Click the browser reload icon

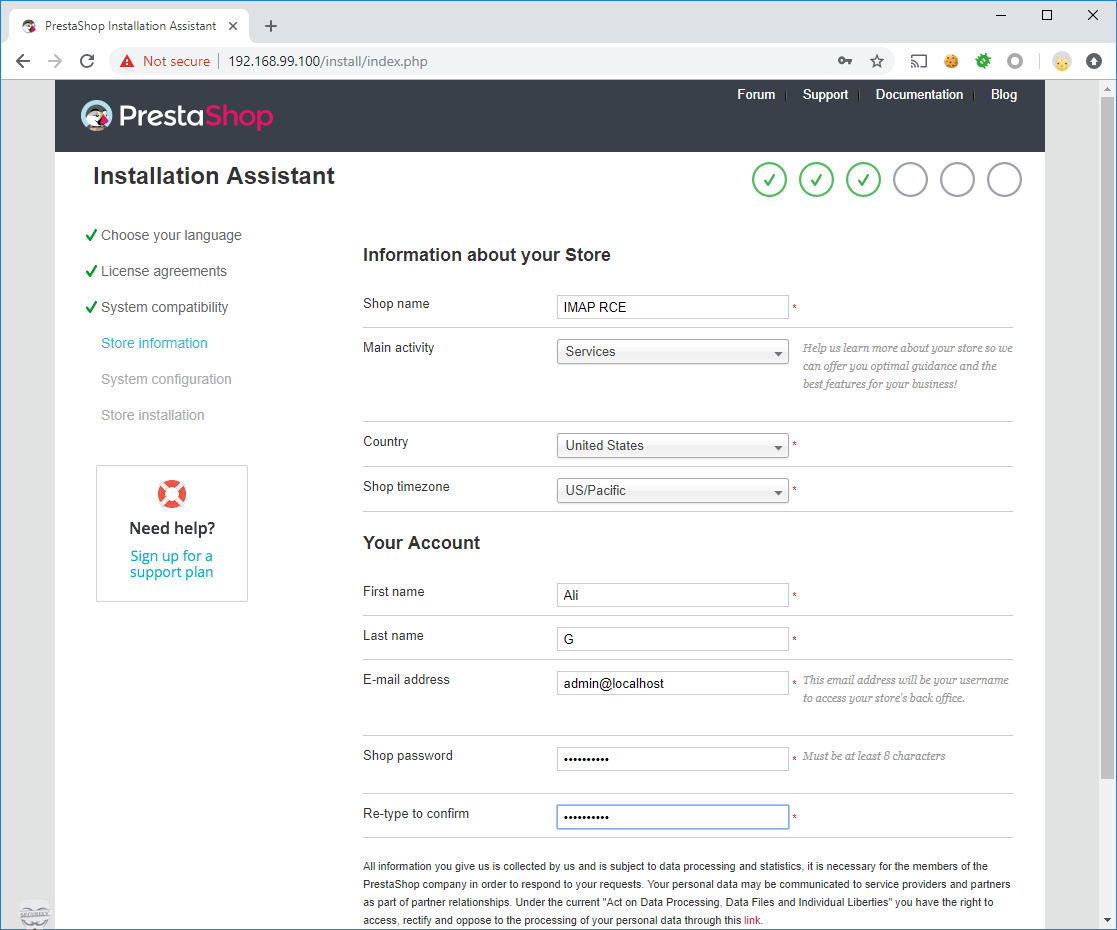(x=87, y=61)
